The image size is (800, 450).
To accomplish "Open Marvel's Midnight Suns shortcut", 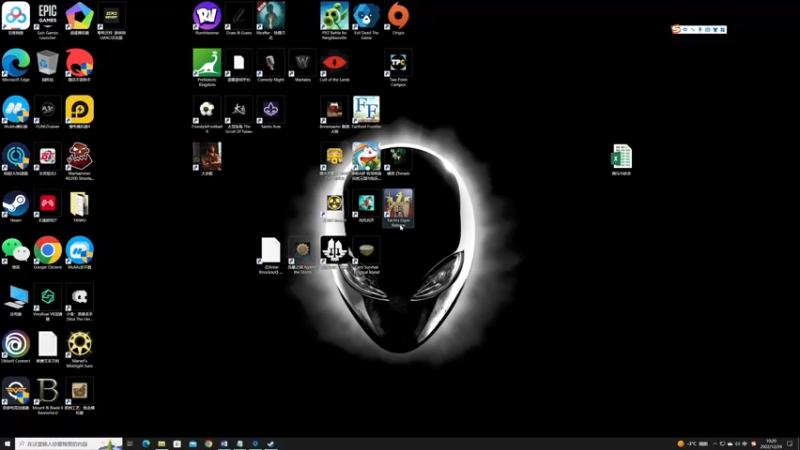I will pyautogui.click(x=80, y=349).
